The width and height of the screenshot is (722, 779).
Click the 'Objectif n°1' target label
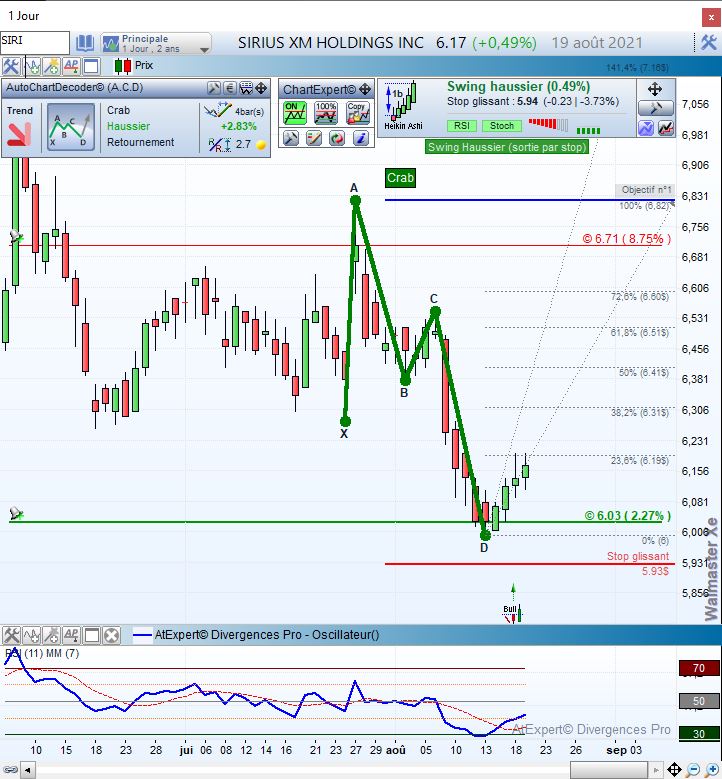pyautogui.click(x=646, y=190)
